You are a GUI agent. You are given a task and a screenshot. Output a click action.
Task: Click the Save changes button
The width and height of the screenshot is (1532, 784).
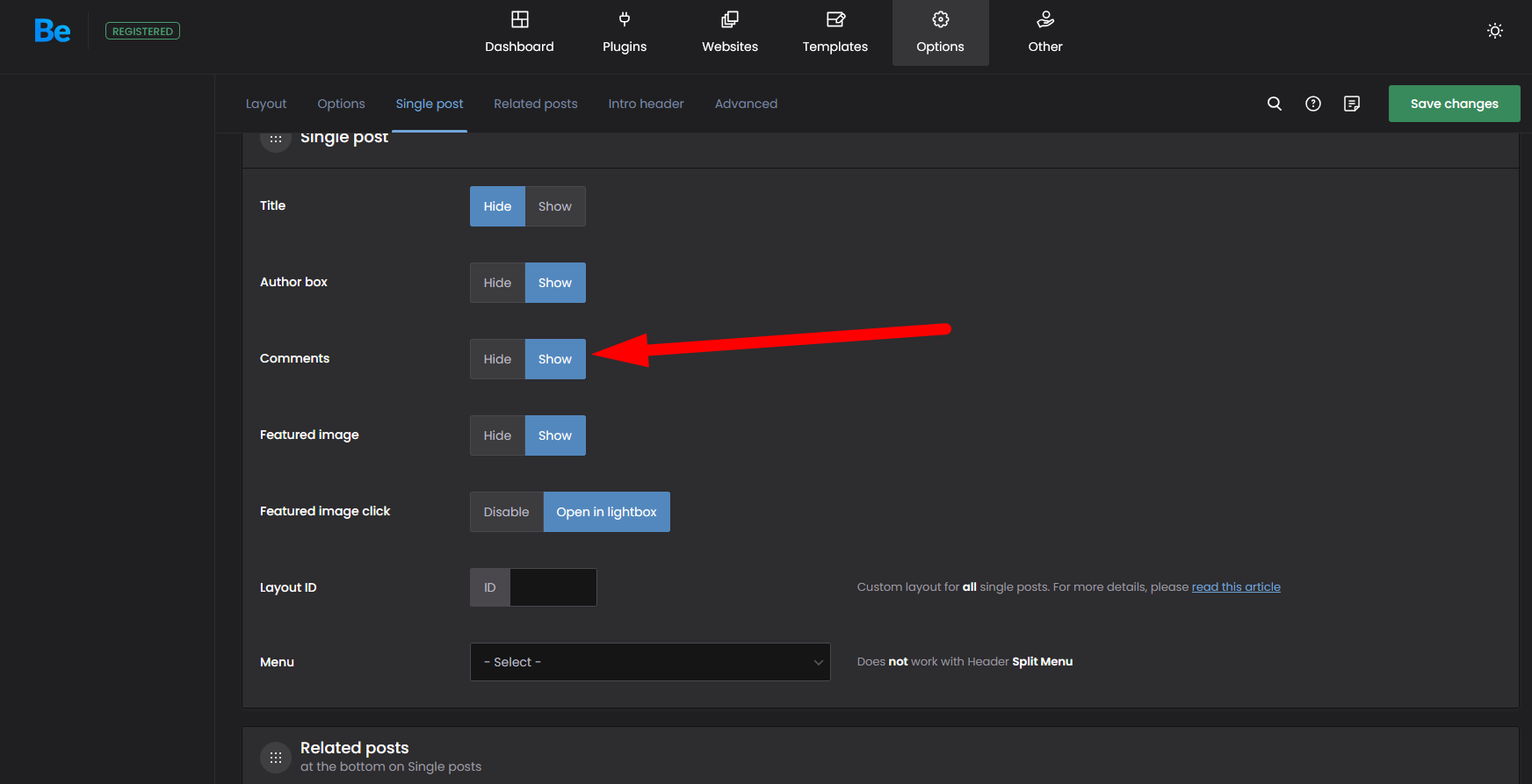click(x=1454, y=104)
